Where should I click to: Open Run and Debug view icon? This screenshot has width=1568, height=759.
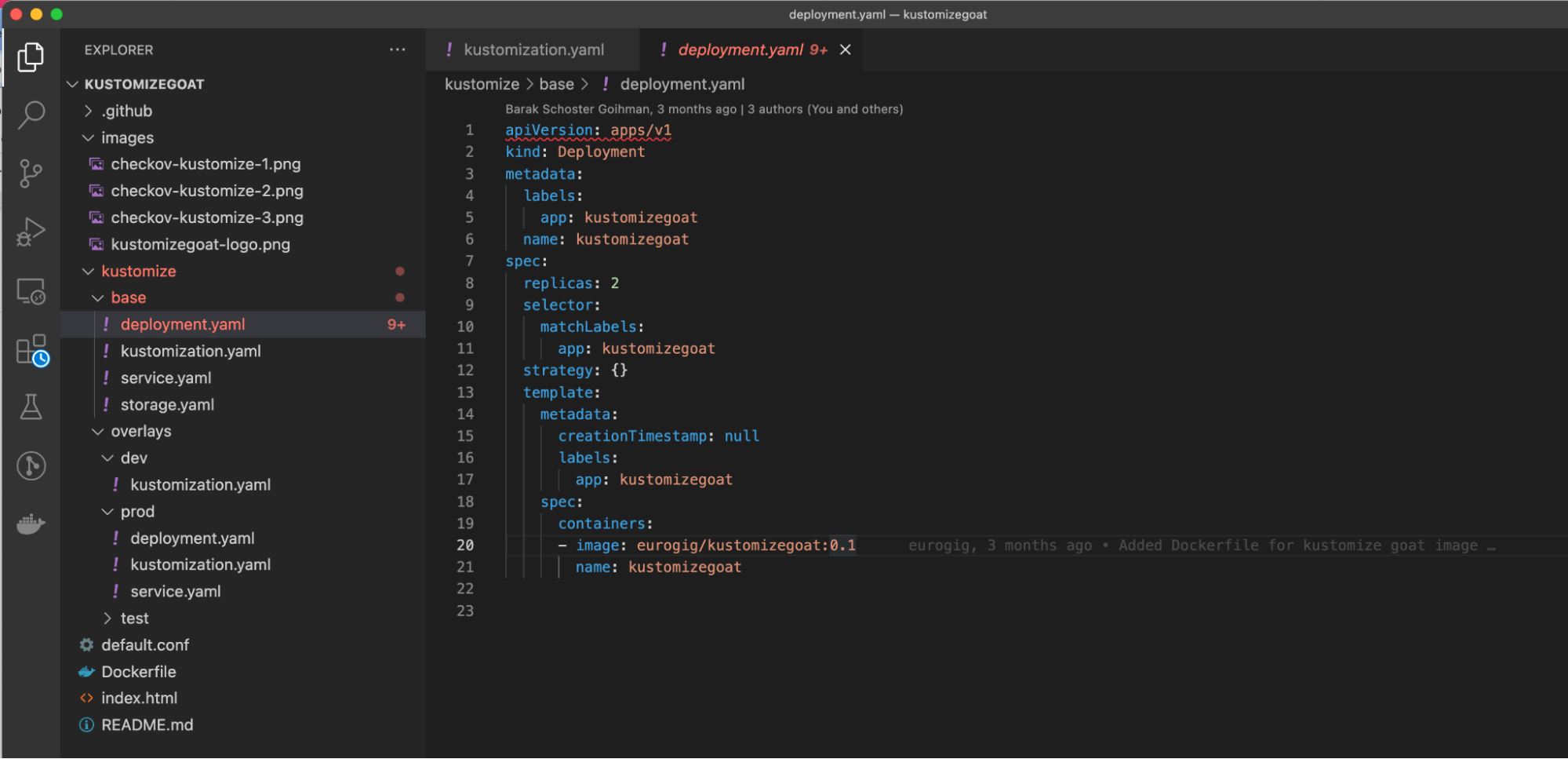pyautogui.click(x=31, y=232)
